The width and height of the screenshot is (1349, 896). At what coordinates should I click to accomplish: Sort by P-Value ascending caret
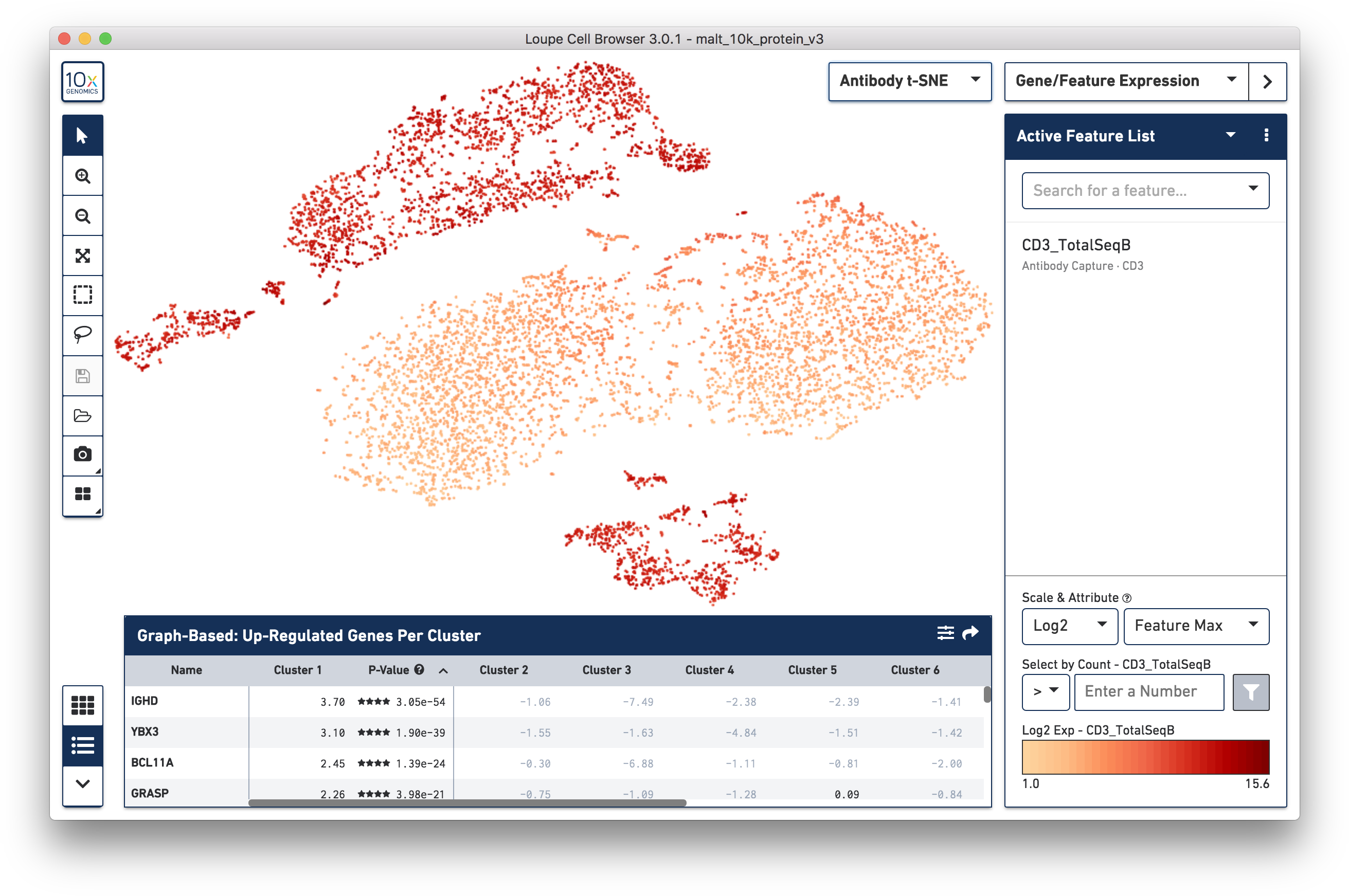coord(443,671)
